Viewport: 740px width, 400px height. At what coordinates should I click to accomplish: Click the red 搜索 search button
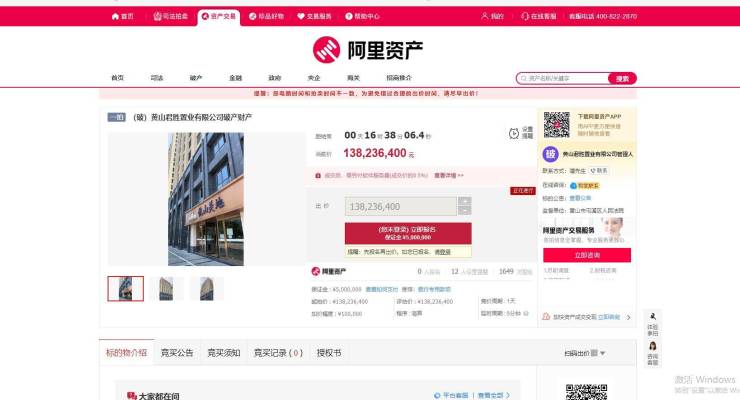[x=622, y=78]
